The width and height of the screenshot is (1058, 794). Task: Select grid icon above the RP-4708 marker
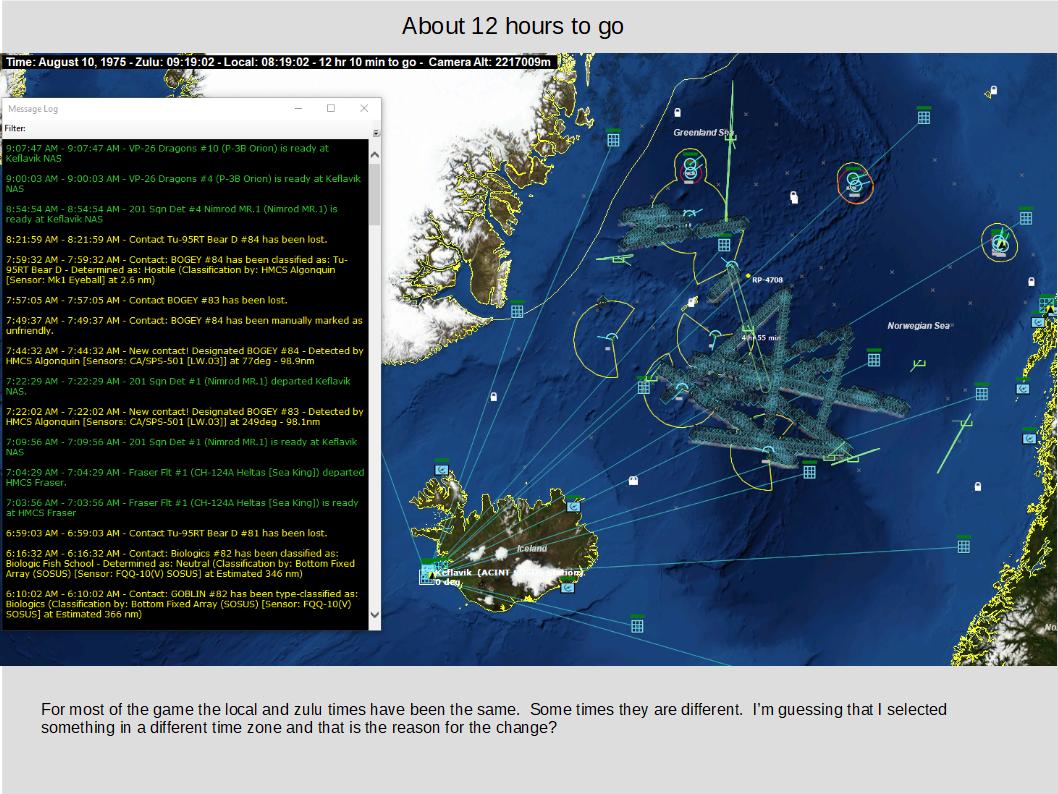pyautogui.click(x=724, y=244)
